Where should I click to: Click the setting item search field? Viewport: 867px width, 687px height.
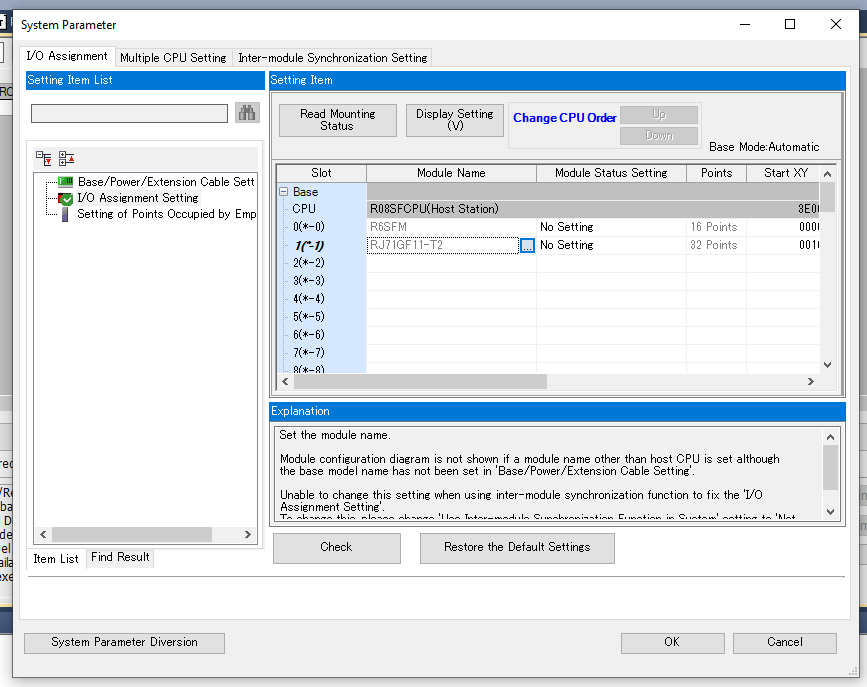(129, 113)
